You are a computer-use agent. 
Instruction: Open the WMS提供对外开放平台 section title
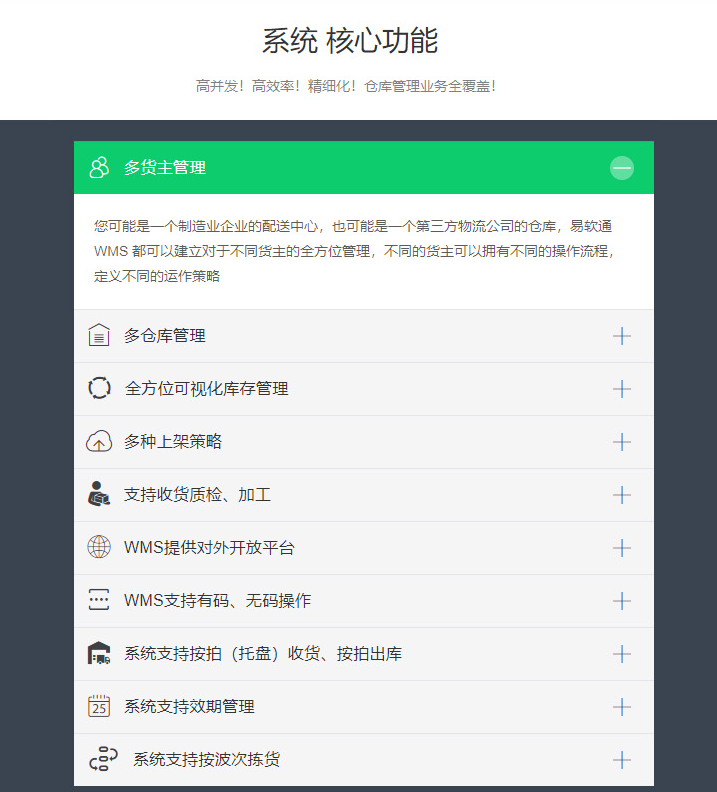209,548
